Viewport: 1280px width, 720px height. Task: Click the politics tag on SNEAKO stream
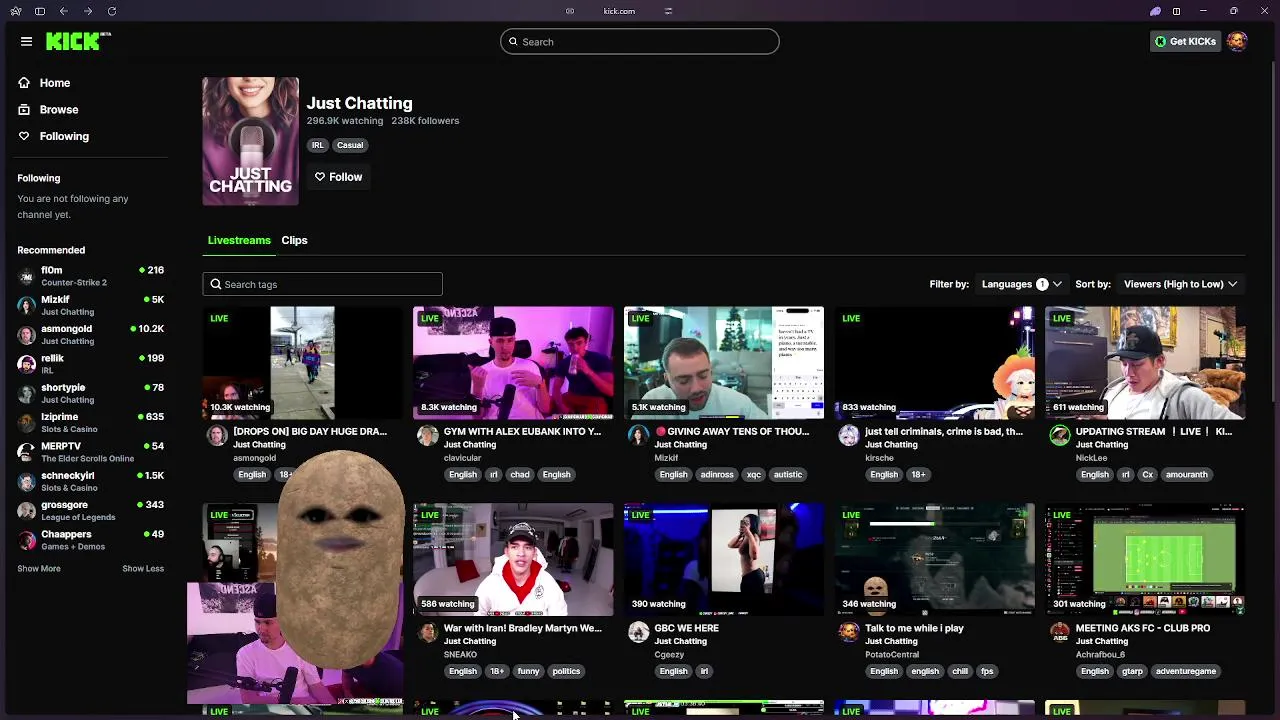click(566, 671)
